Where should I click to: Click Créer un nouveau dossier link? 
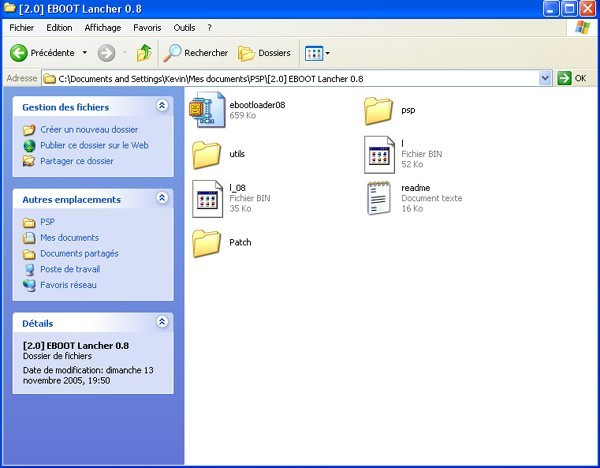tap(89, 130)
